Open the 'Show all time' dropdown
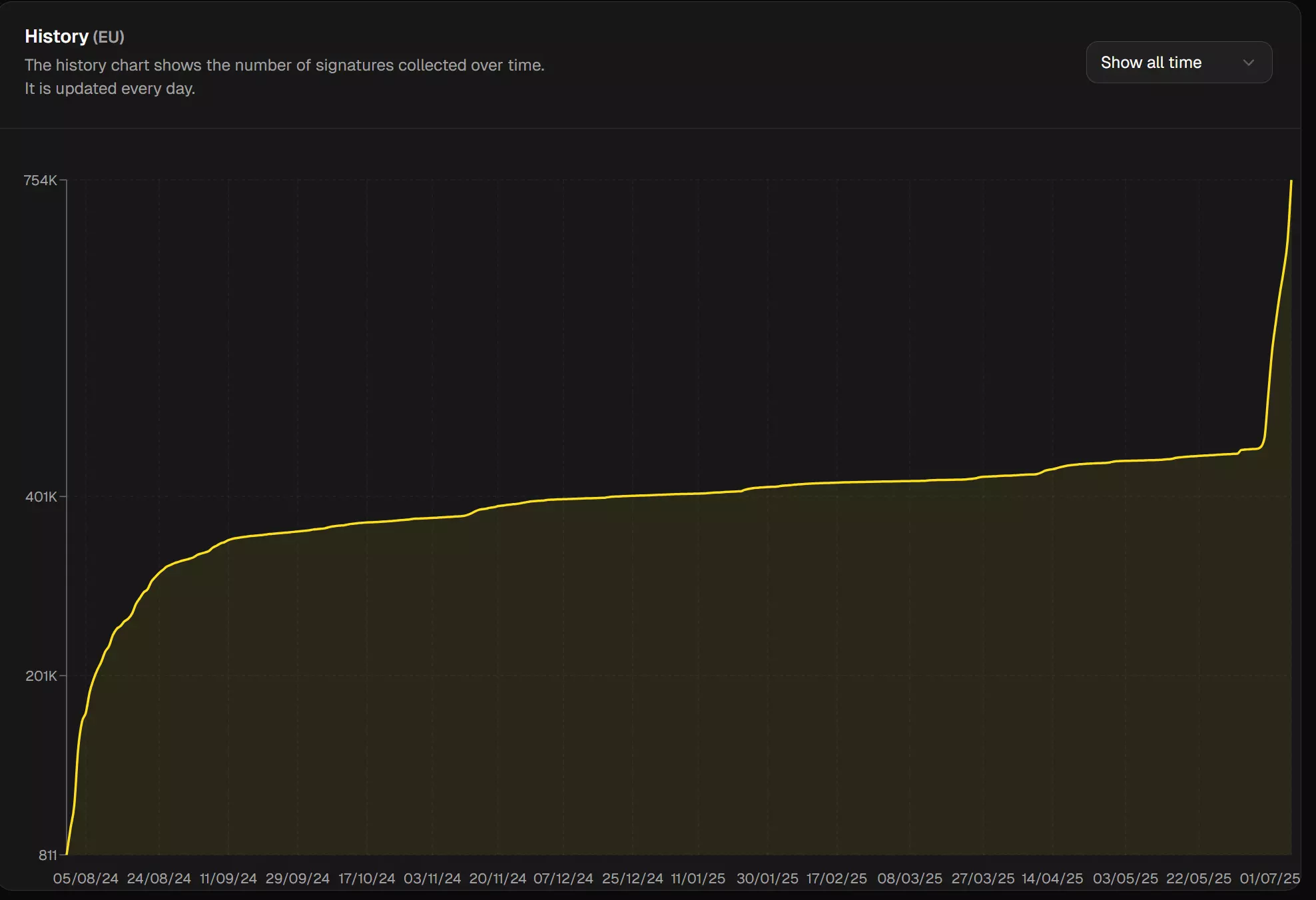The height and width of the screenshot is (900, 1316). pyautogui.click(x=1179, y=63)
